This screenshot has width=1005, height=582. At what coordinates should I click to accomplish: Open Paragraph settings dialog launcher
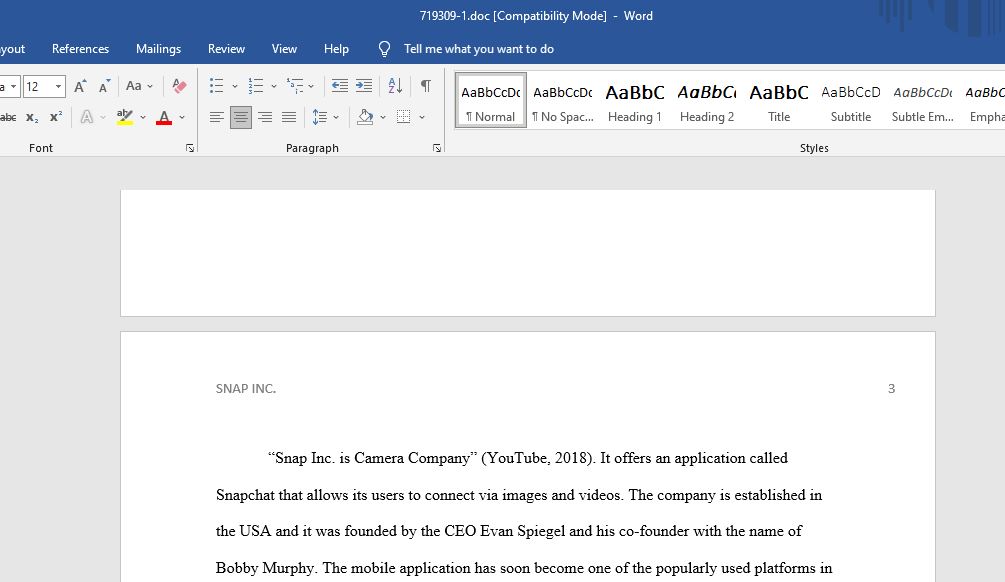click(x=436, y=148)
